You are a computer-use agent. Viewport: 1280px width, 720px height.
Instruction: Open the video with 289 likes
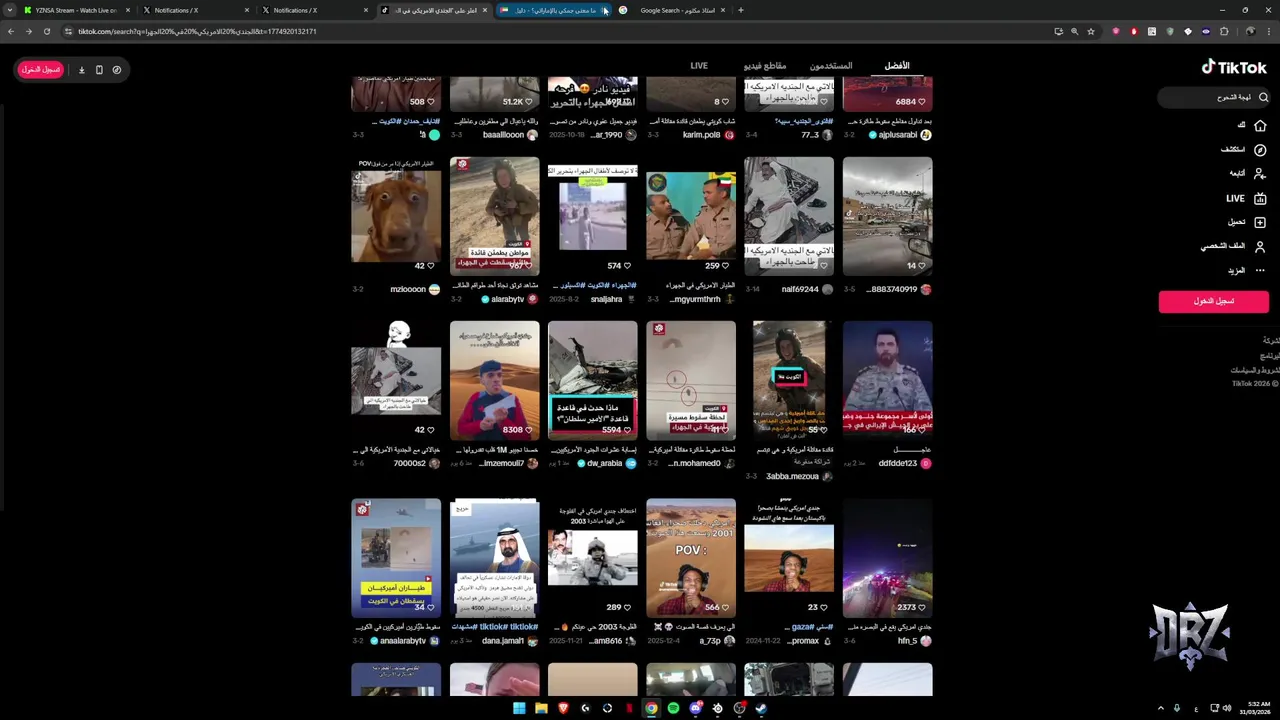[x=592, y=558]
